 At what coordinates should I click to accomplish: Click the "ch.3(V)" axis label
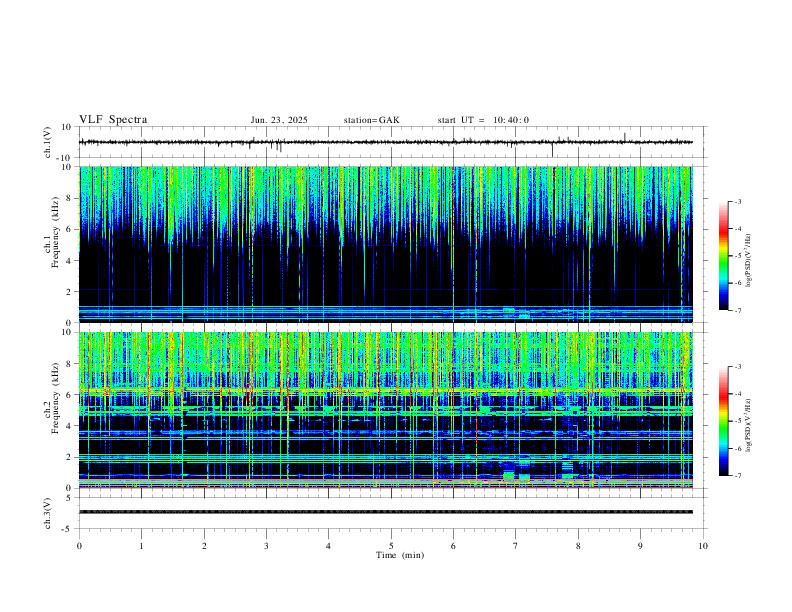coord(48,514)
